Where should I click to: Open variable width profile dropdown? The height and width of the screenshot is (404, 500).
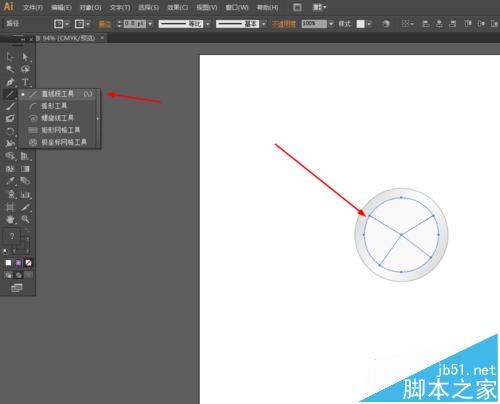point(208,24)
